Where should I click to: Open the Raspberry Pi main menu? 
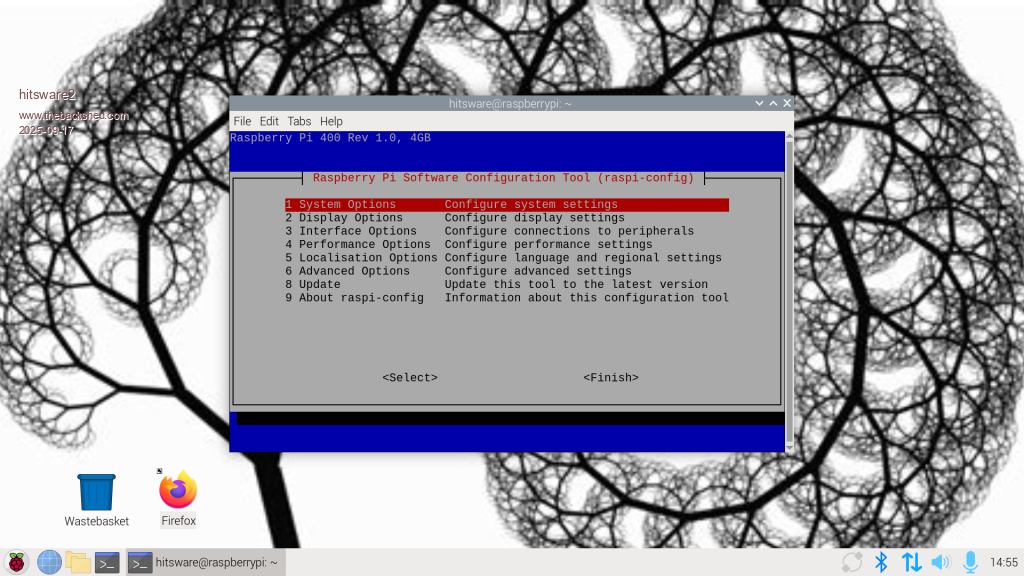(x=16, y=562)
